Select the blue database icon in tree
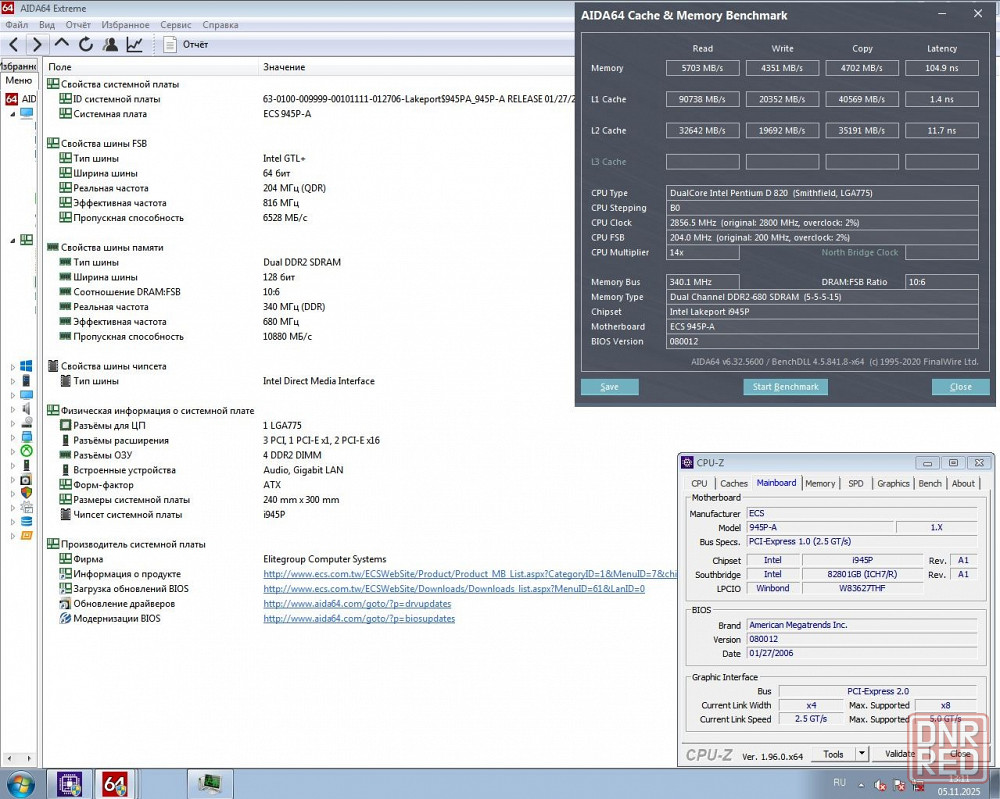This screenshot has height=799, width=1000. click(x=26, y=521)
